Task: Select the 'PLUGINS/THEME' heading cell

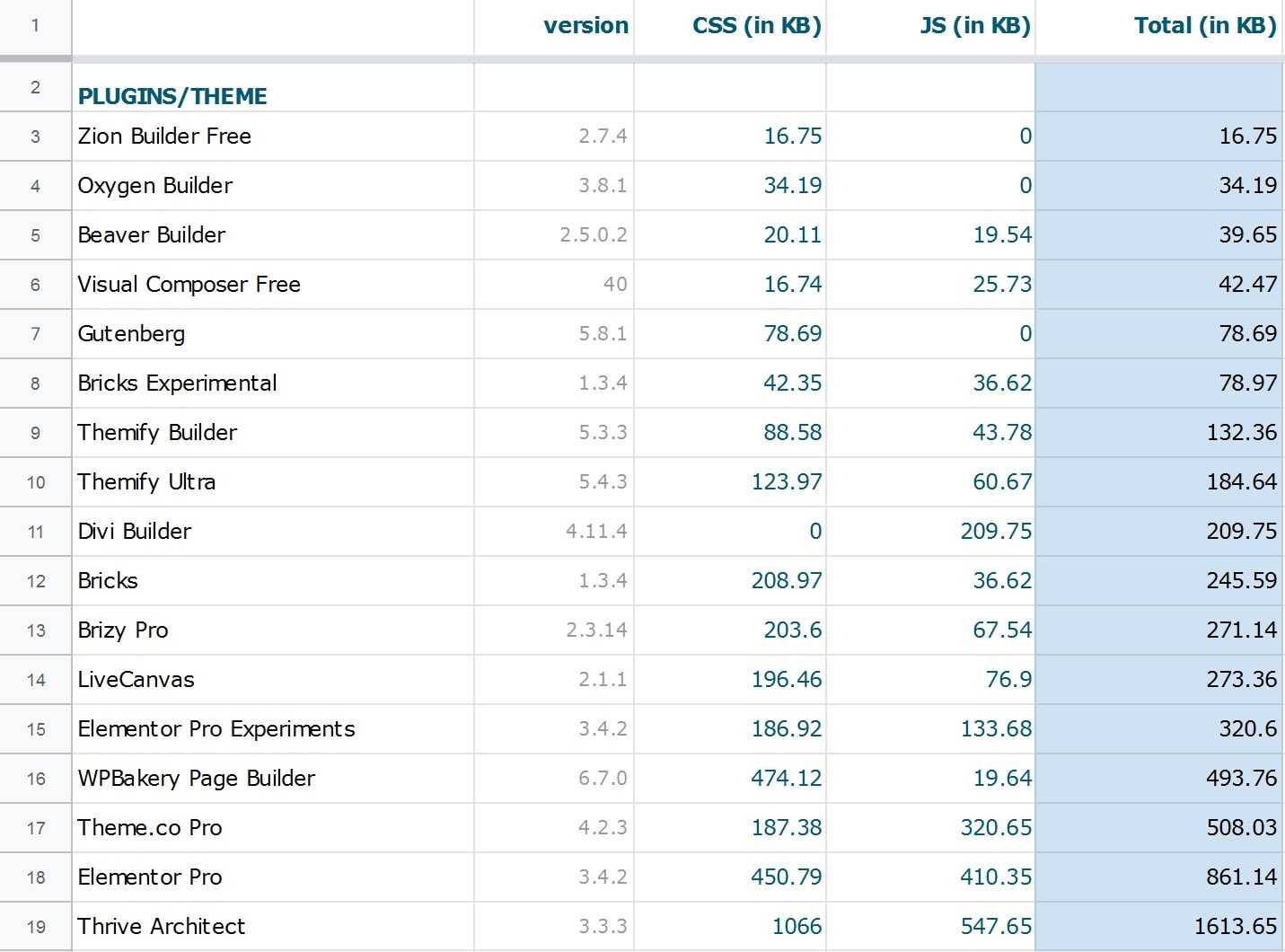Action: click(273, 87)
